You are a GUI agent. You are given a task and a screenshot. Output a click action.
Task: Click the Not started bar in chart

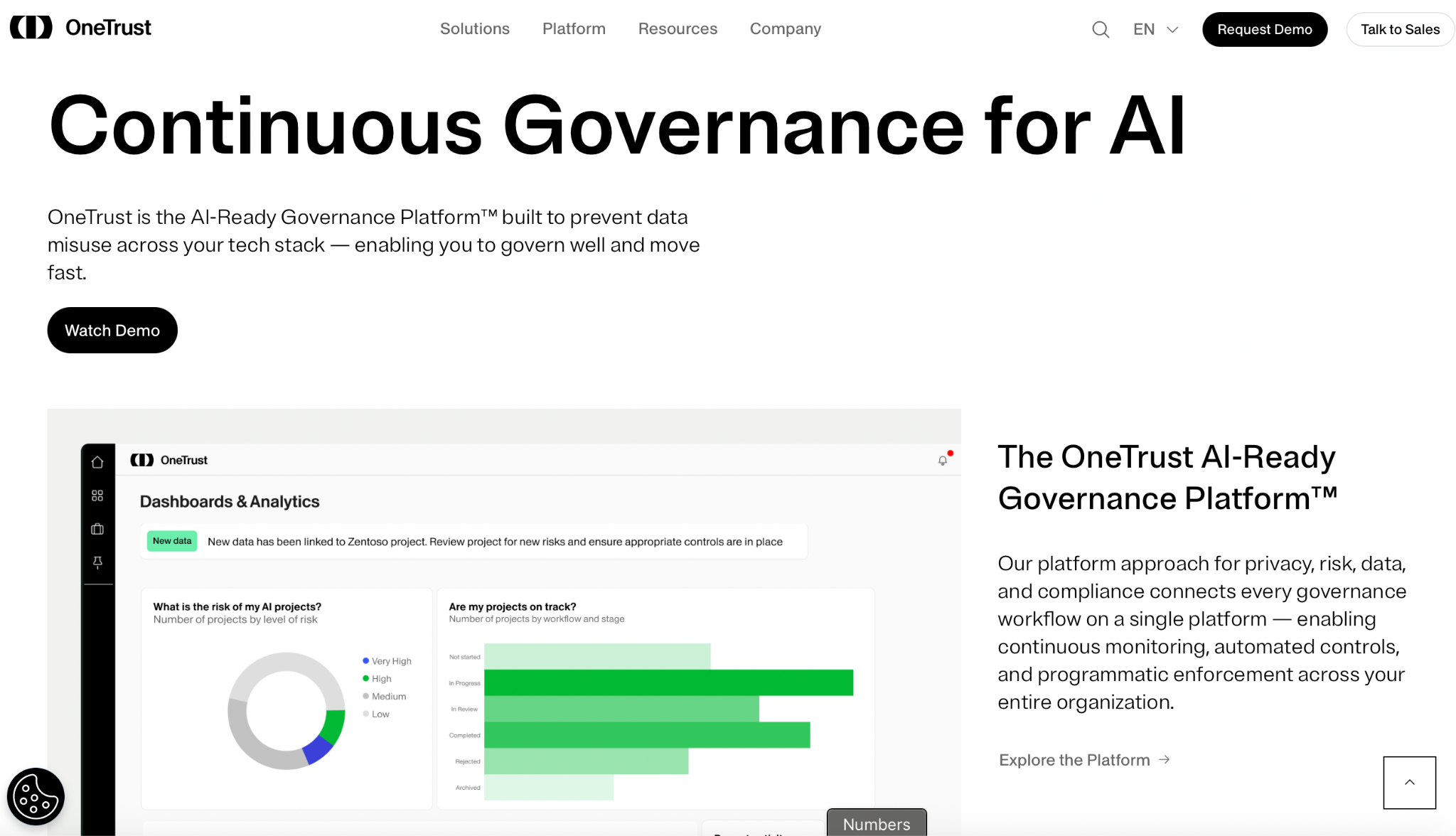597,656
